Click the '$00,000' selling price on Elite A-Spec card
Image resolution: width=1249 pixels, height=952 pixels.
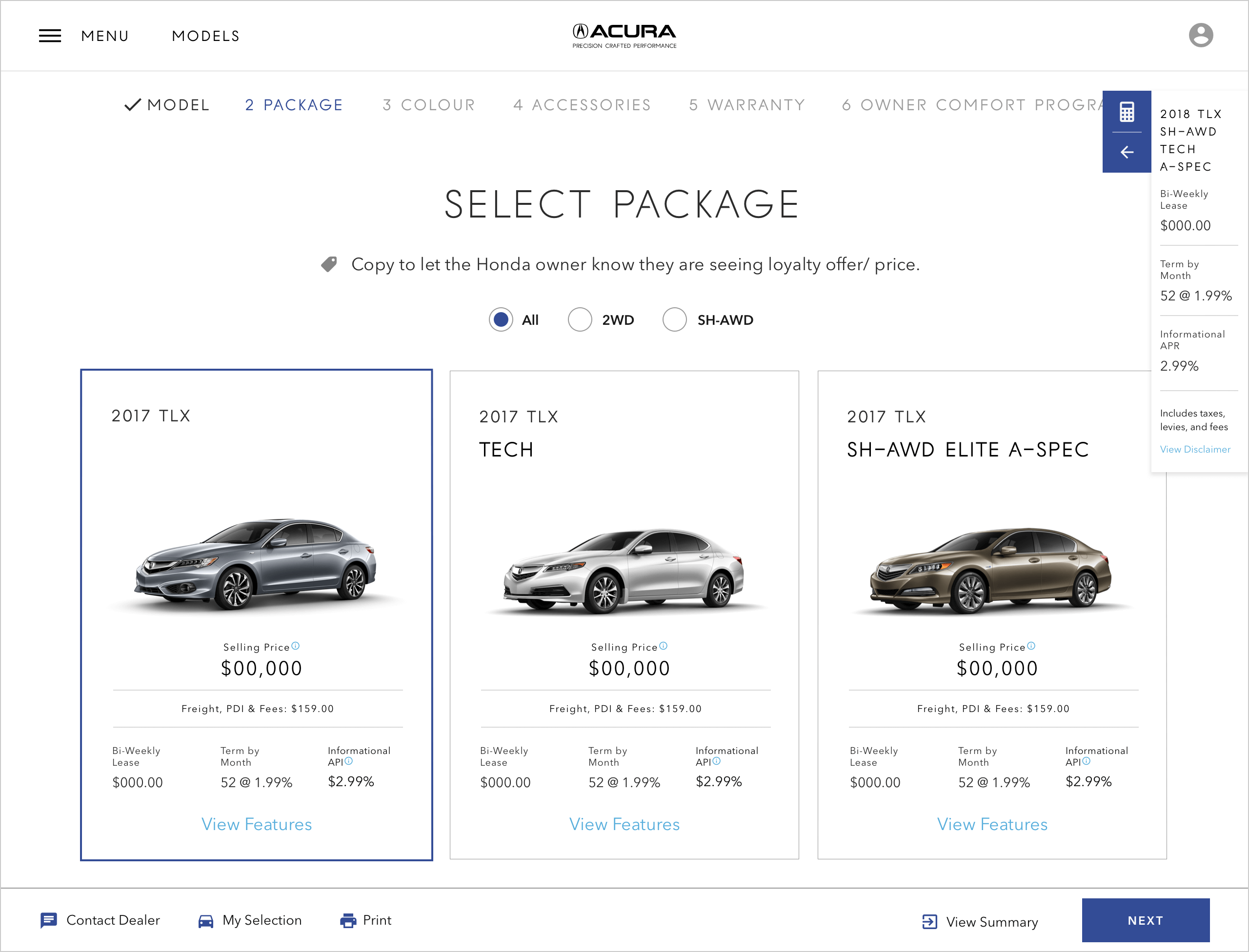coord(997,668)
